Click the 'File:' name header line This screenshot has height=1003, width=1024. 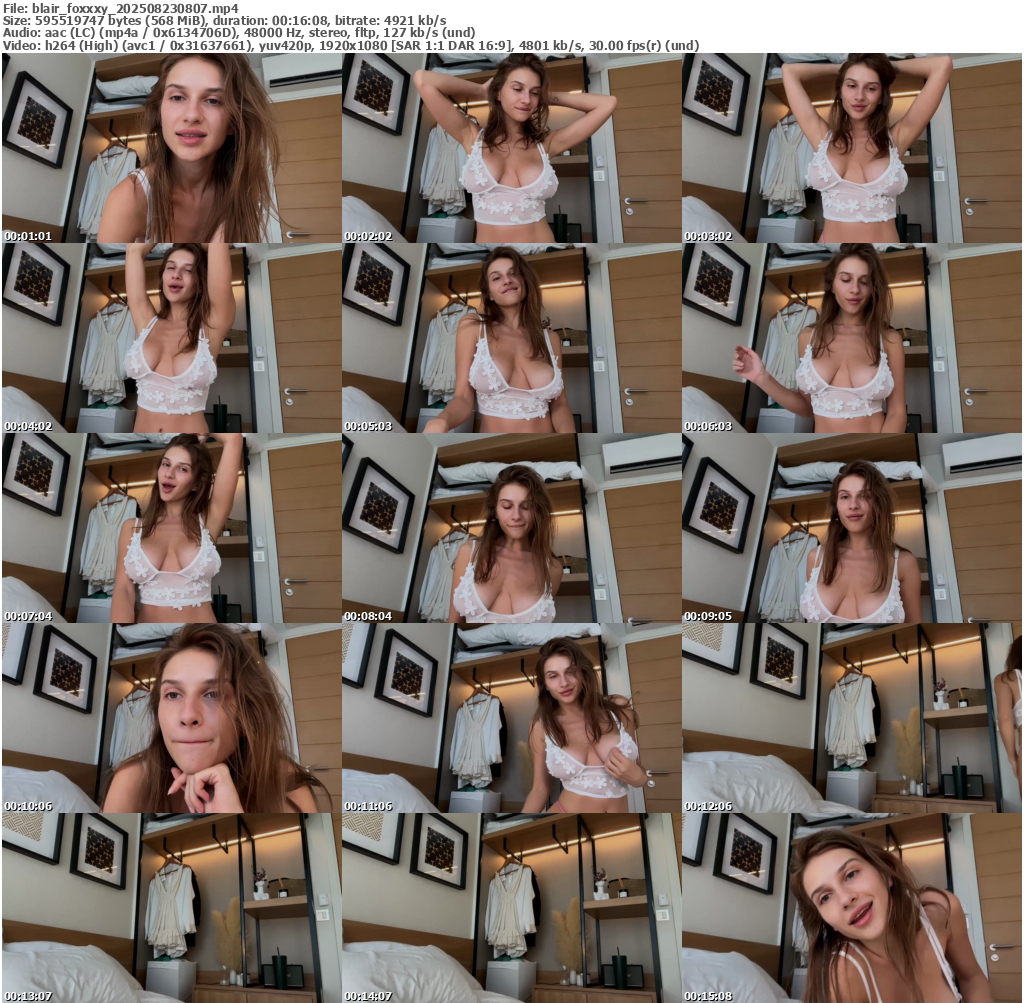point(121,8)
